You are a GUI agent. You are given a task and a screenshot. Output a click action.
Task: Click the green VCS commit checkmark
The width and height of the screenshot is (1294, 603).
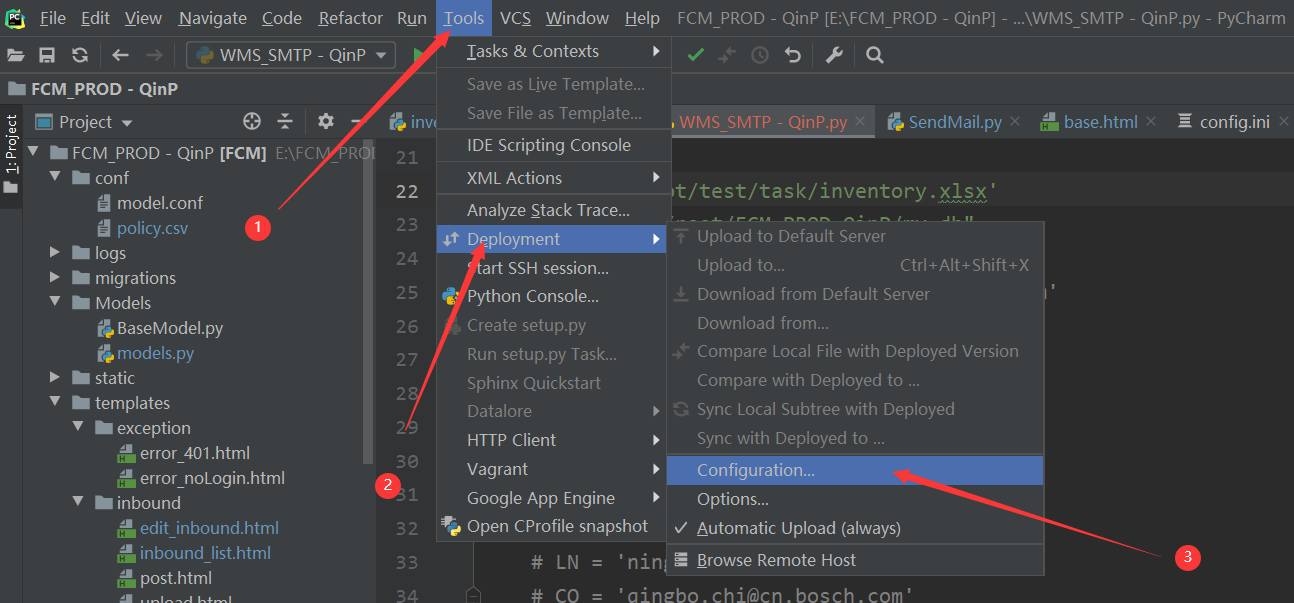pos(695,55)
